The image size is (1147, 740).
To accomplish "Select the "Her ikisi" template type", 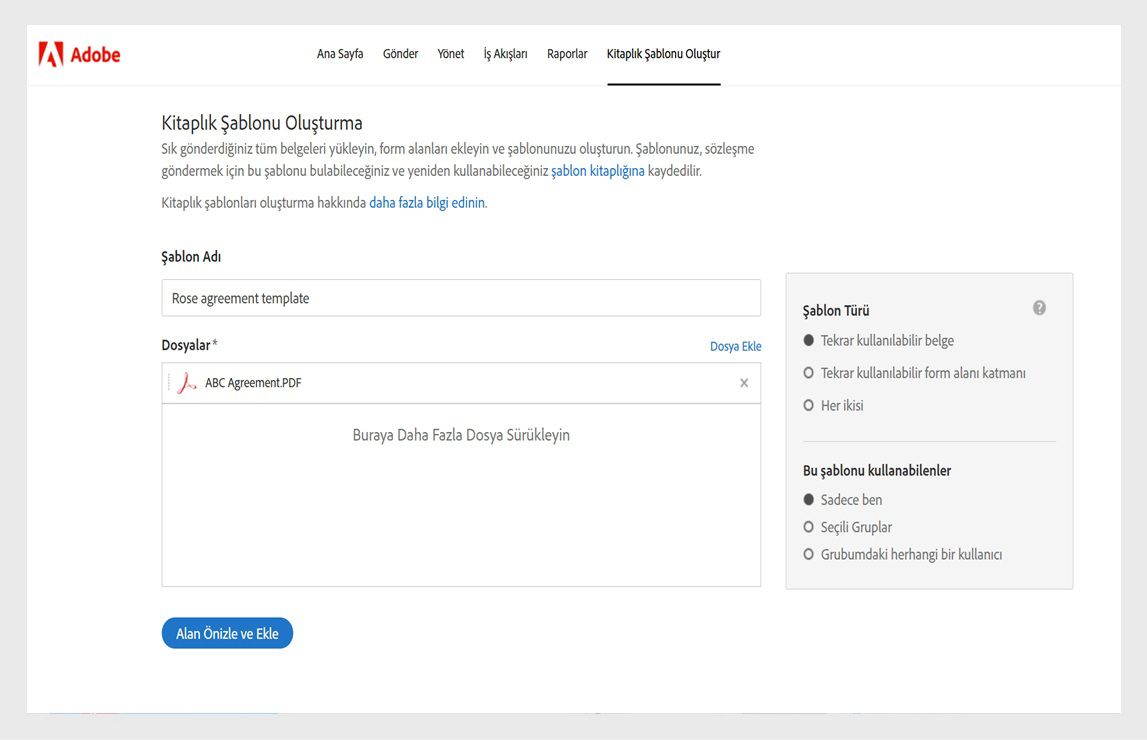I will 809,406.
